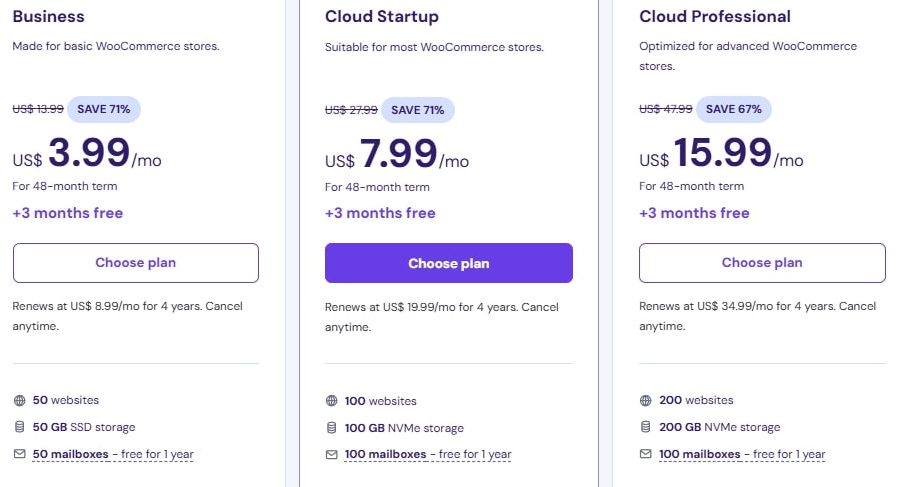Click the storage icon for 50 GB SSD
The height and width of the screenshot is (487, 906).
(x=19, y=427)
